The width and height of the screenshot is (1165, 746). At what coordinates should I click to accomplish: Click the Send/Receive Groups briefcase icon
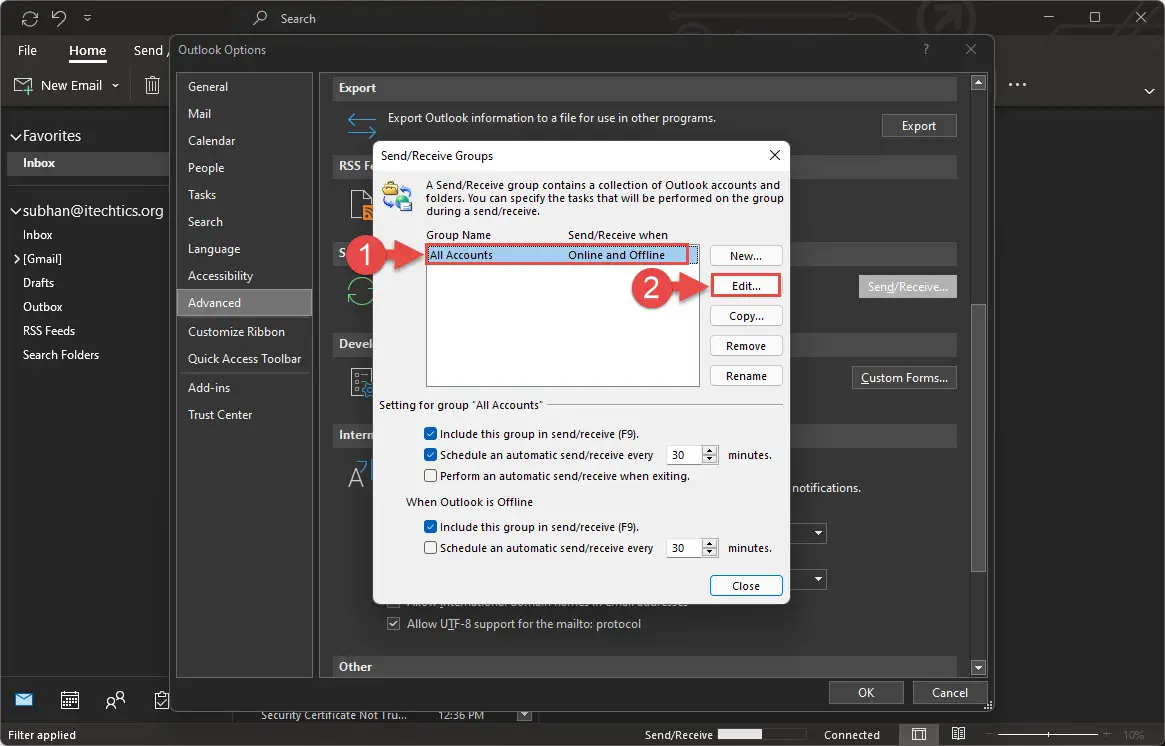(x=397, y=197)
